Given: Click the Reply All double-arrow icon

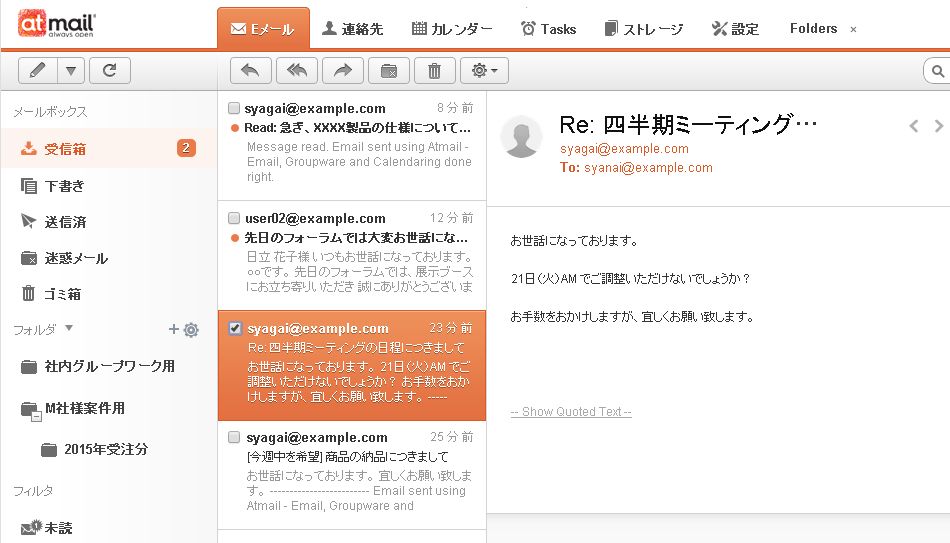Looking at the screenshot, I should pos(297,70).
